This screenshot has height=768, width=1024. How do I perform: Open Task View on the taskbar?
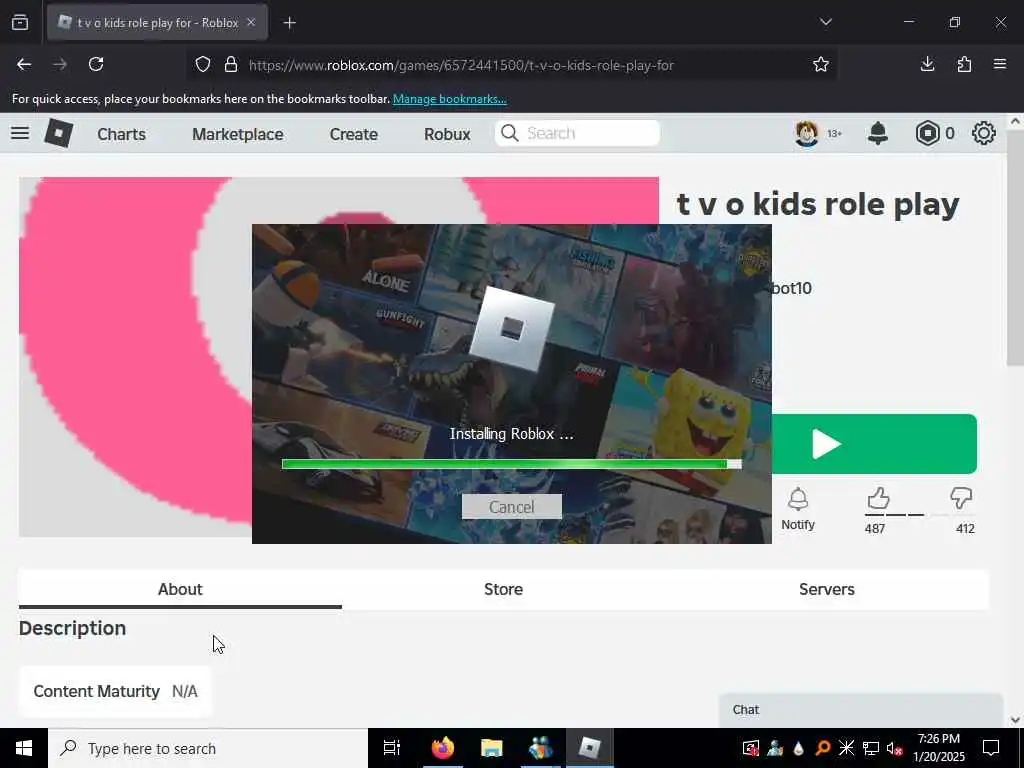tap(392, 748)
